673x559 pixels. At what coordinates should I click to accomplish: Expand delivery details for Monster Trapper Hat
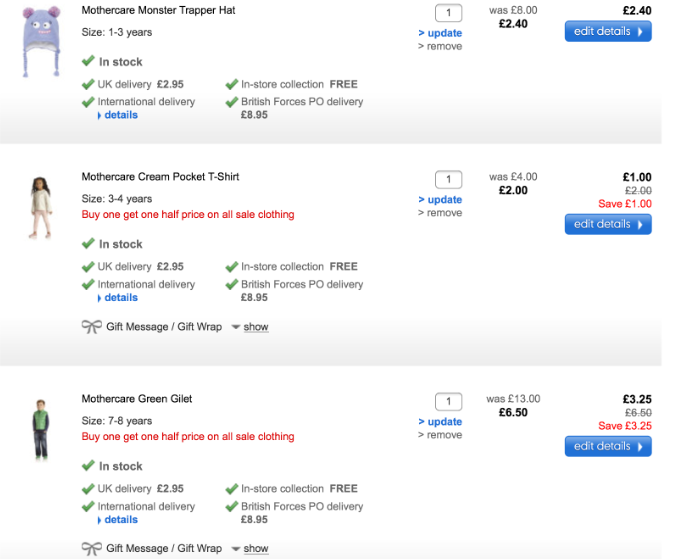point(120,115)
